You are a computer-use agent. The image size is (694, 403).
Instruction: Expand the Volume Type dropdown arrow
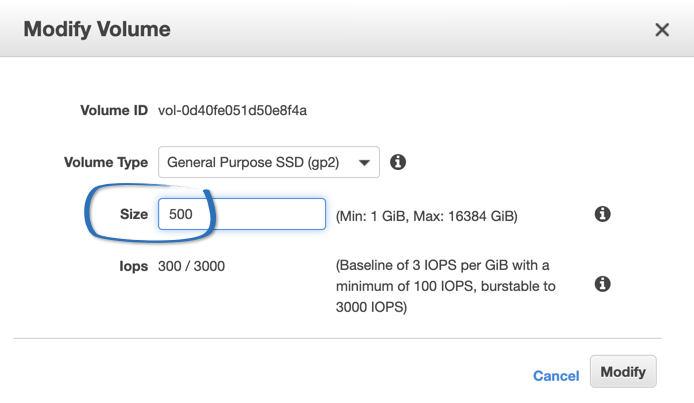pyautogui.click(x=364, y=163)
